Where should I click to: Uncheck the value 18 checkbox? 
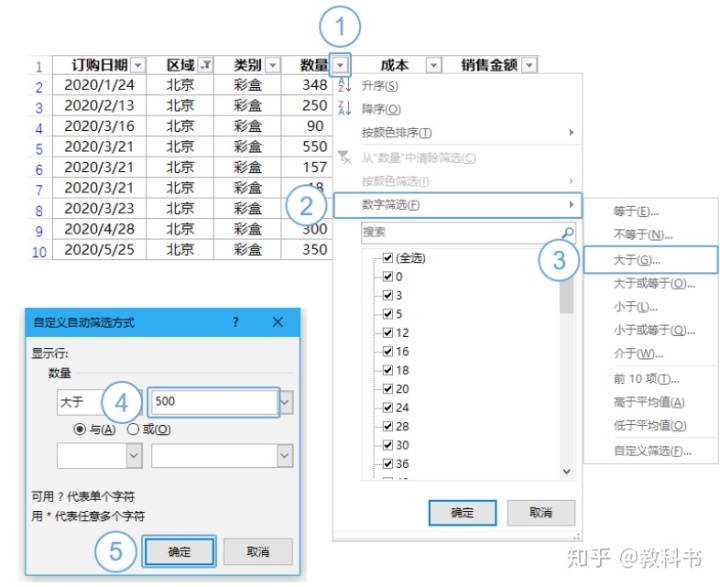click(388, 370)
